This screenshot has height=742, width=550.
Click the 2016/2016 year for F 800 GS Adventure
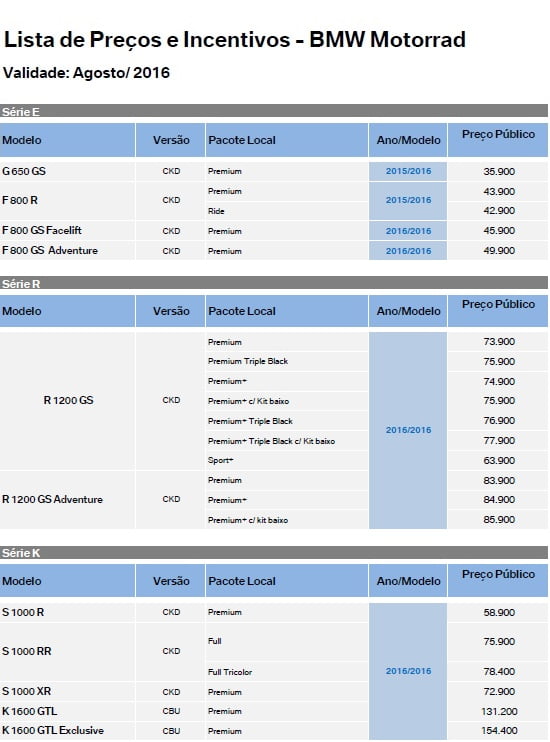[408, 251]
